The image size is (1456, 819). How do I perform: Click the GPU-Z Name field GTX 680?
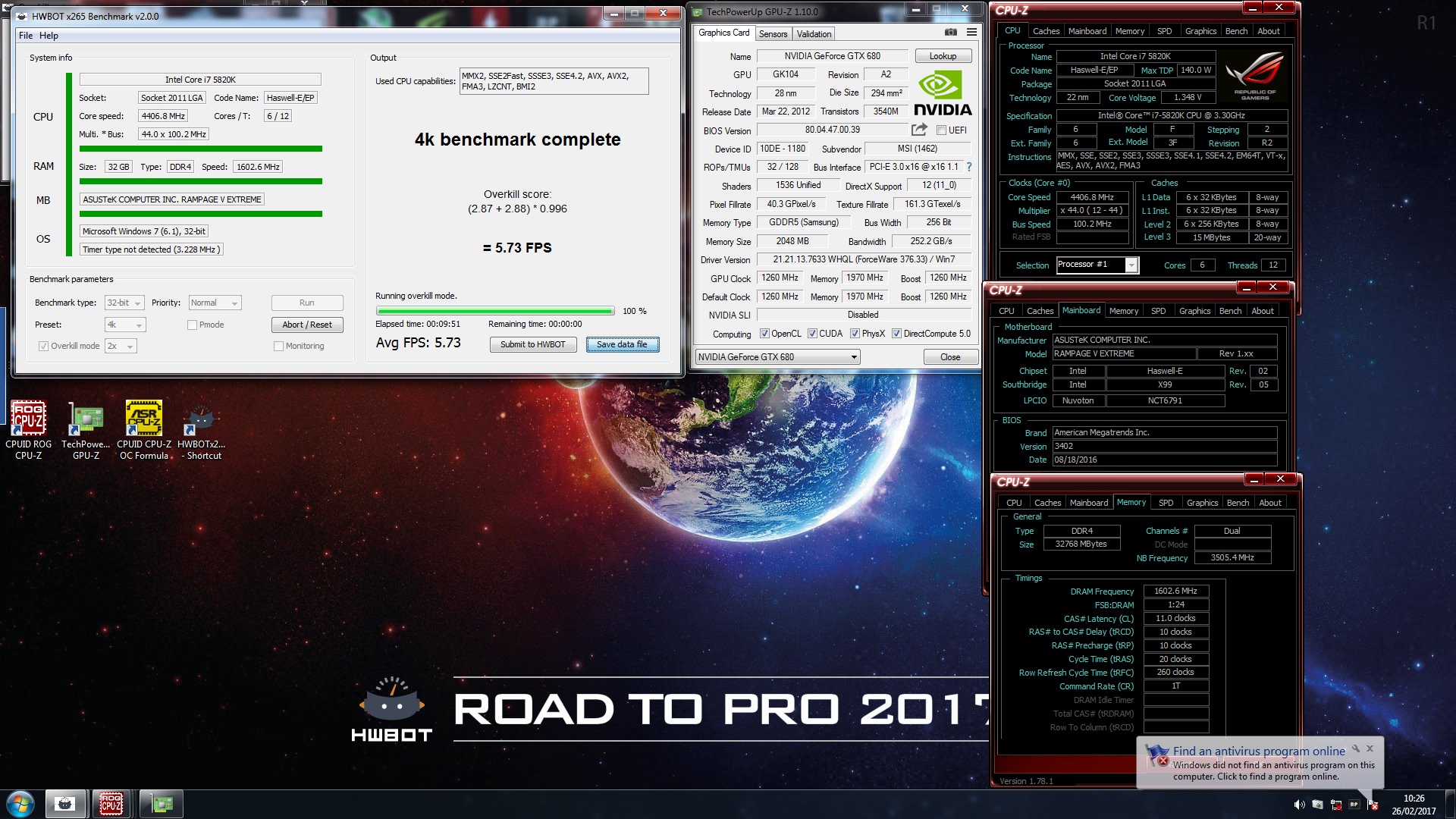pyautogui.click(x=832, y=56)
